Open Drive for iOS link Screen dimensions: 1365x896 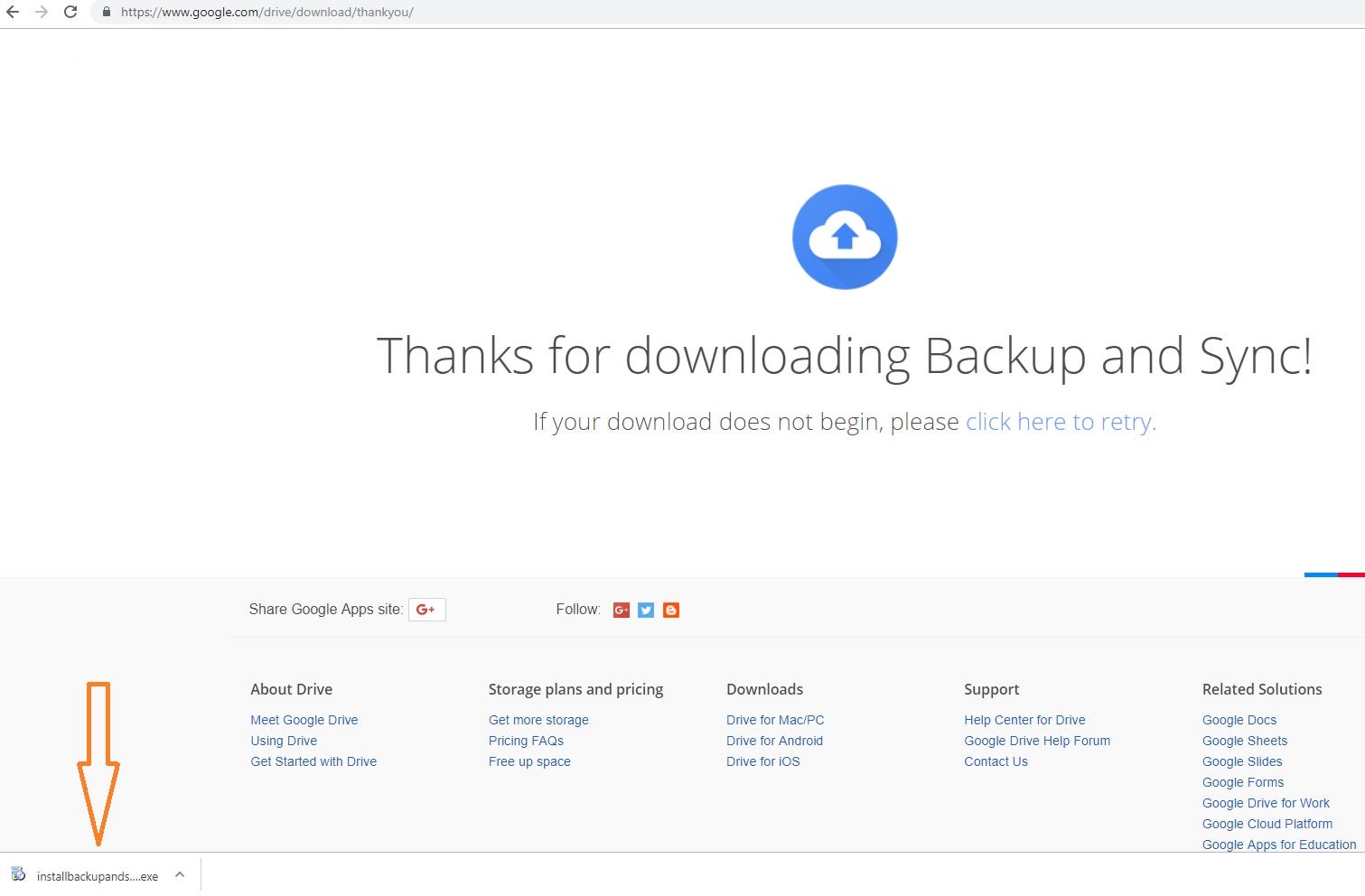tap(763, 761)
